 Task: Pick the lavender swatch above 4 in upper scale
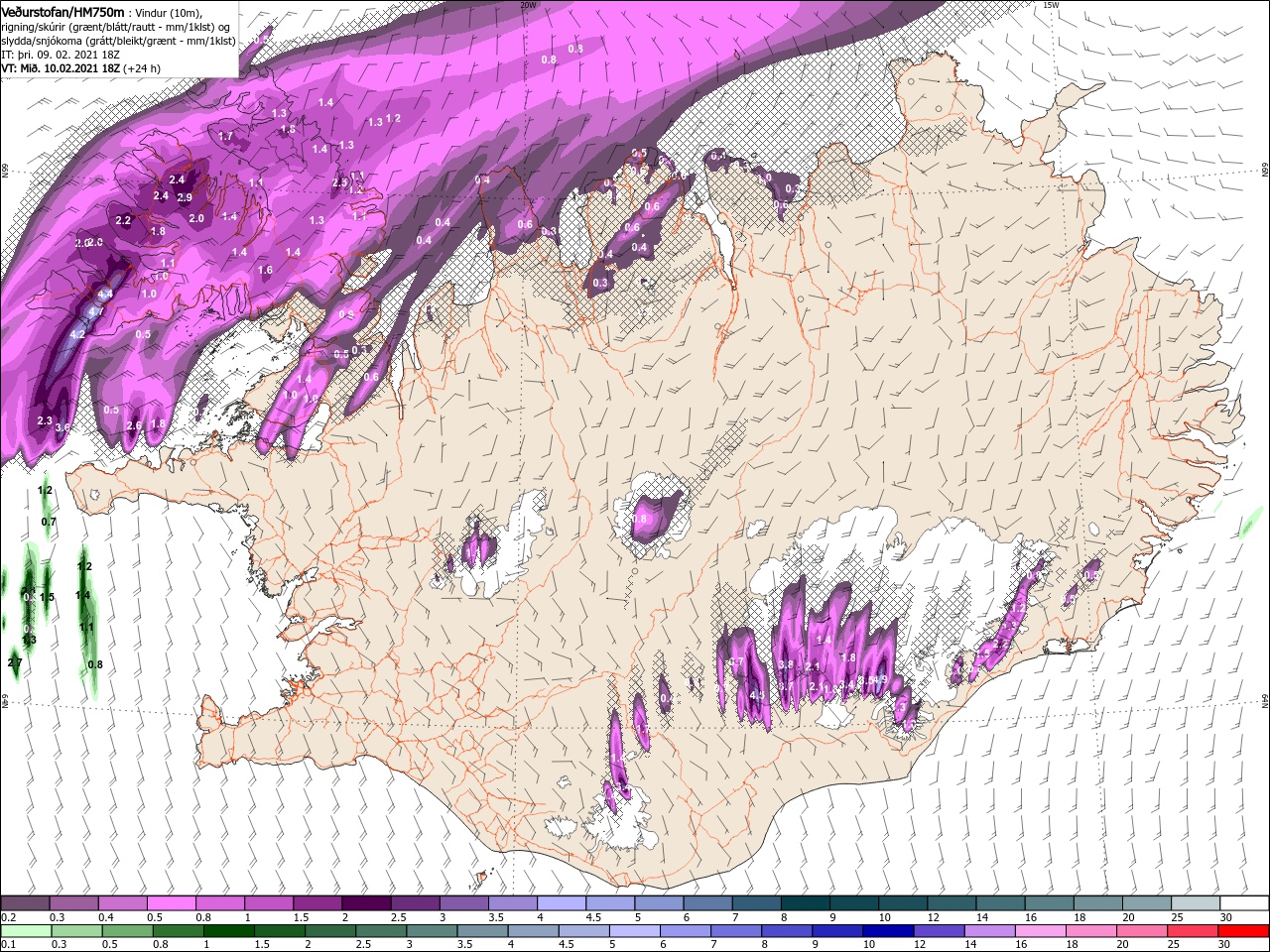tap(560, 903)
